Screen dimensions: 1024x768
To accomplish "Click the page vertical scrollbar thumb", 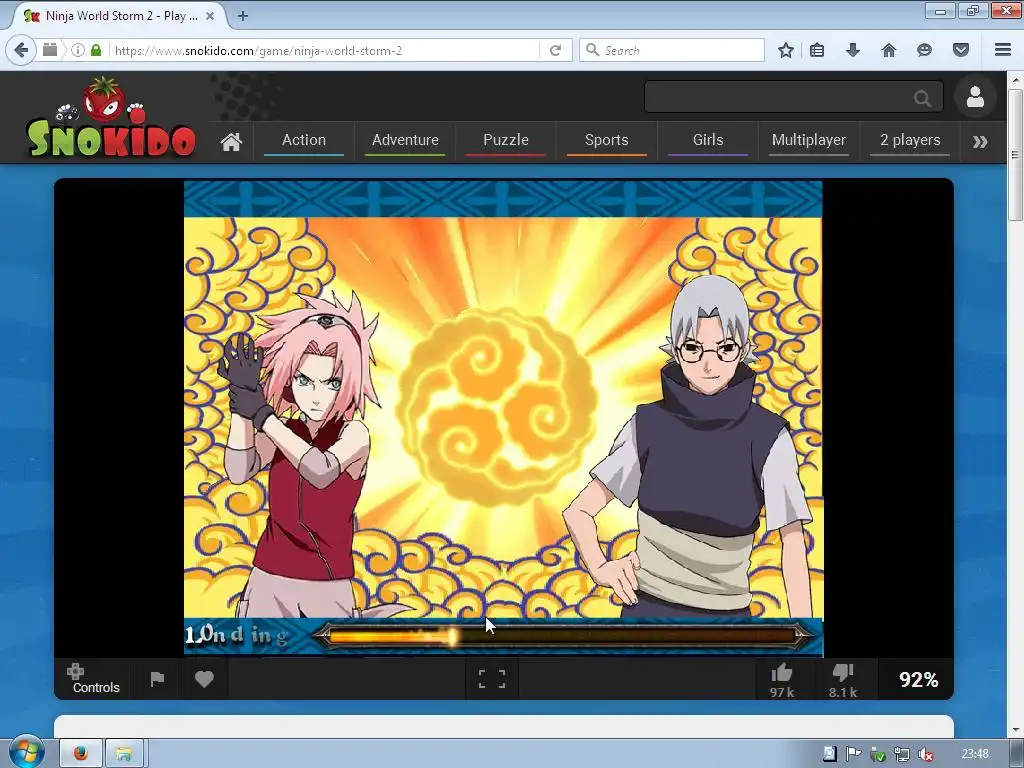I will point(1015,153).
